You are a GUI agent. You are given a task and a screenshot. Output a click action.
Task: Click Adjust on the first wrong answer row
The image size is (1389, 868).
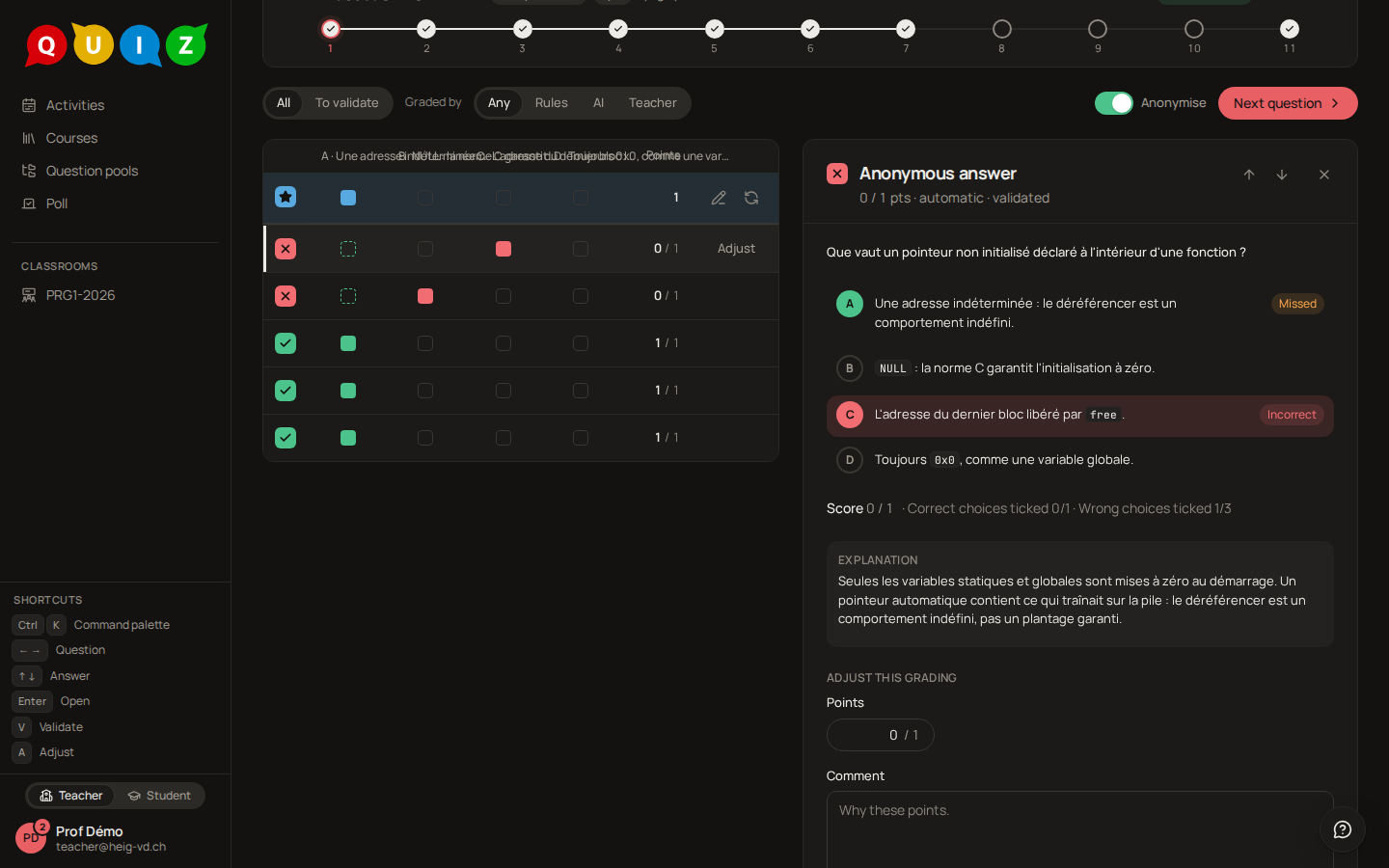click(x=736, y=249)
